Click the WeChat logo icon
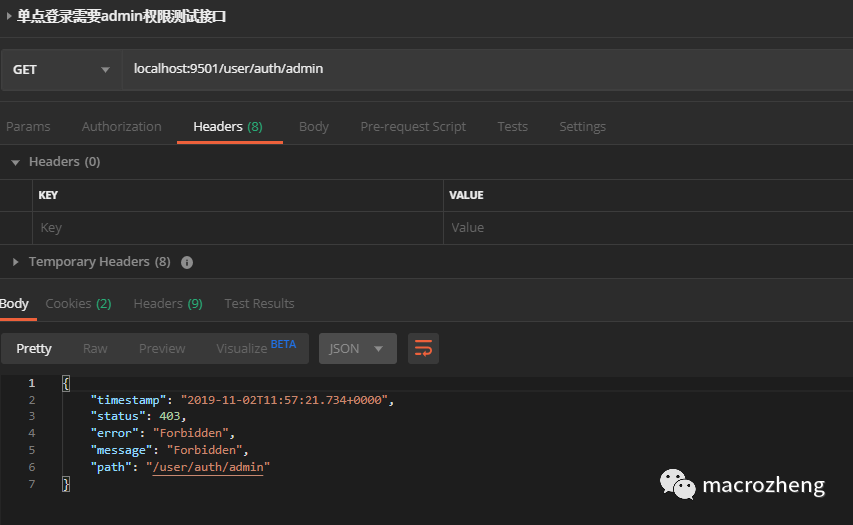Viewport: 853px width, 525px height. tap(677, 486)
